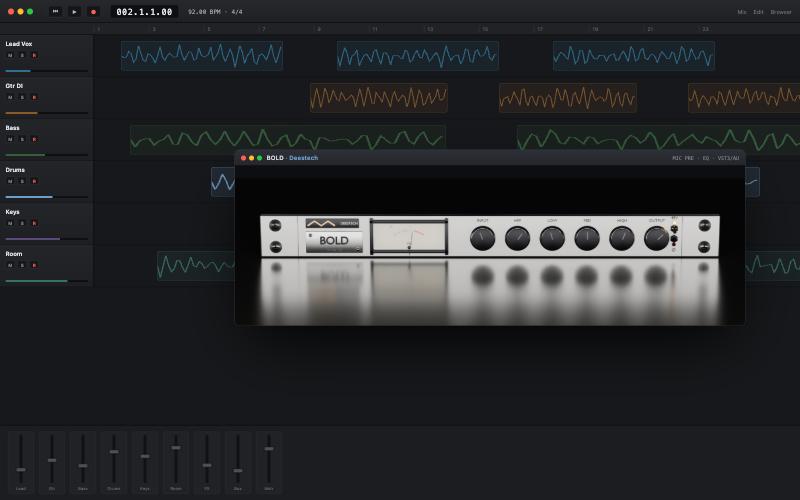Mute the Keys track
This screenshot has width=800, height=500.
point(10,223)
